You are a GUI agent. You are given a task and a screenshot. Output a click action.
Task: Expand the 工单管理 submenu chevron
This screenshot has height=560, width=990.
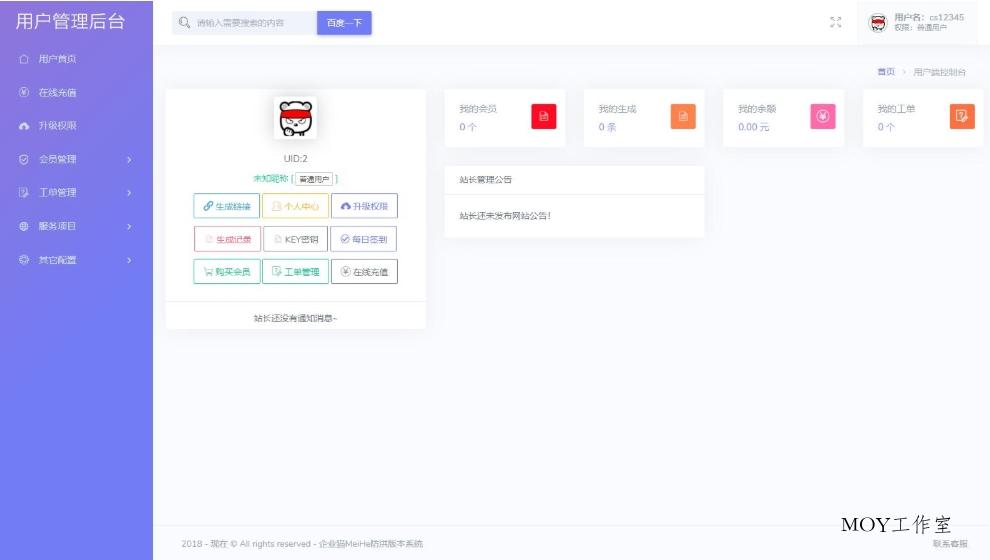(x=129, y=193)
